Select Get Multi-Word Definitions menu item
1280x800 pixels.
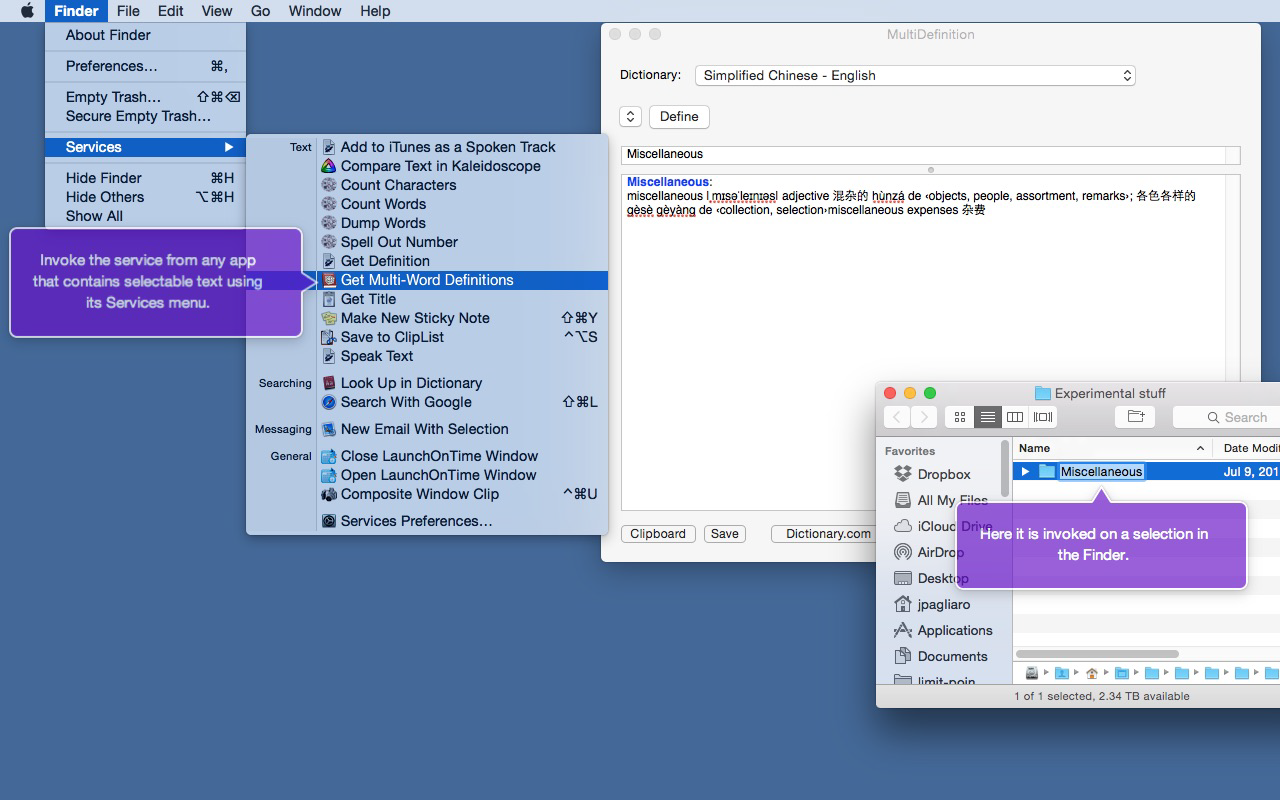click(426, 280)
